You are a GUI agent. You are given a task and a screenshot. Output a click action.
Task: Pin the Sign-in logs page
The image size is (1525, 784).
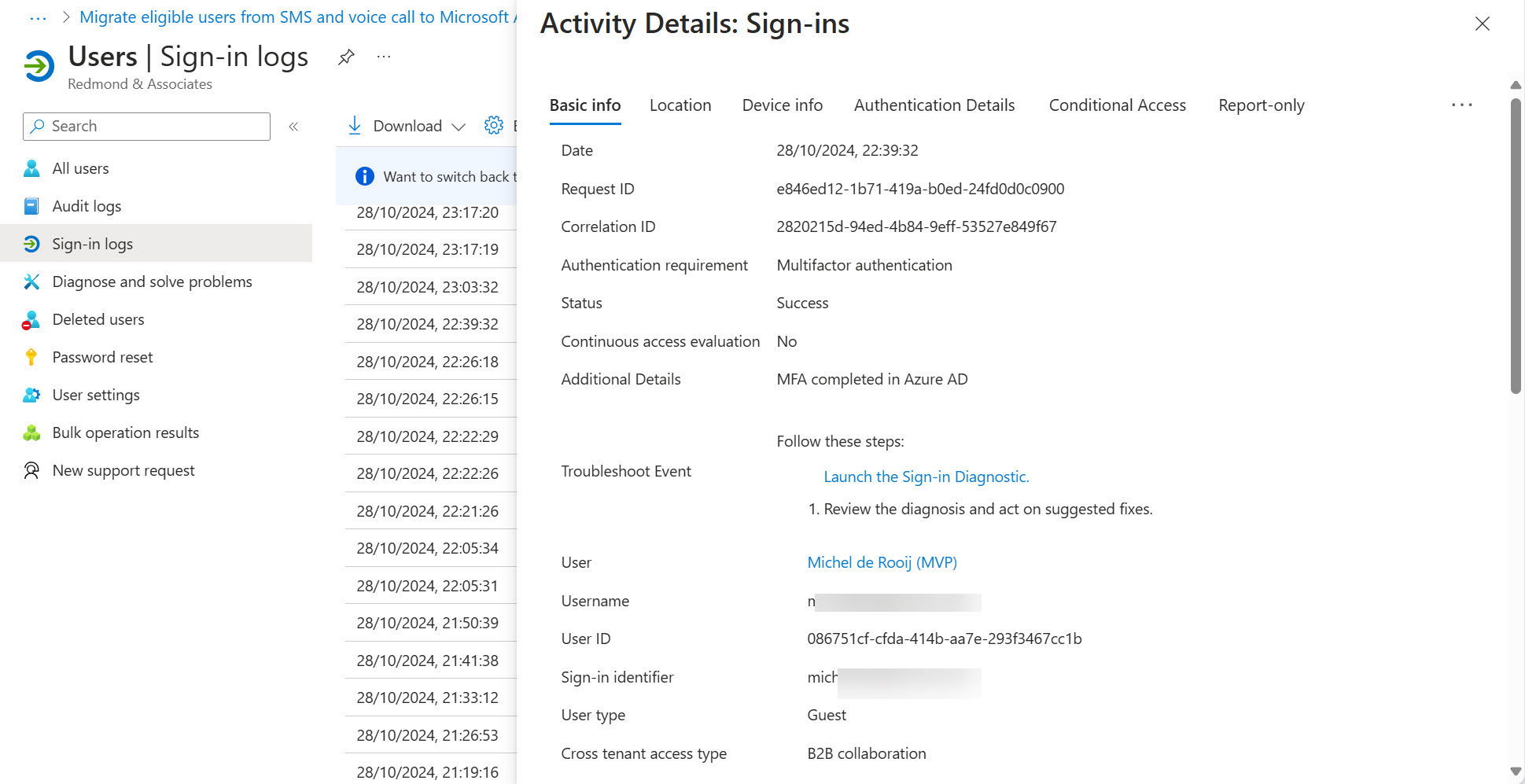point(345,56)
